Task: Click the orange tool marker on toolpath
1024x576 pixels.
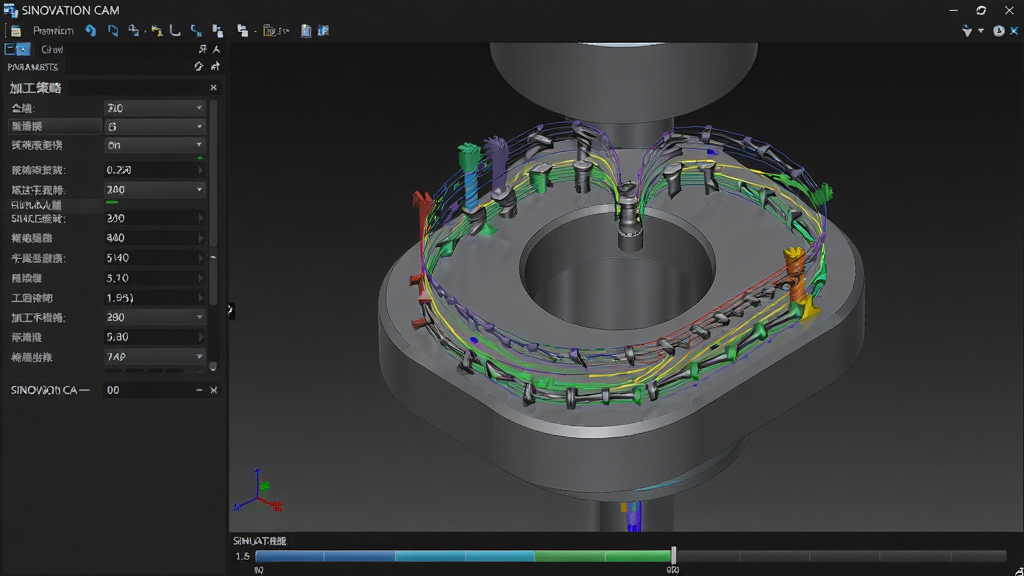Action: (x=795, y=274)
